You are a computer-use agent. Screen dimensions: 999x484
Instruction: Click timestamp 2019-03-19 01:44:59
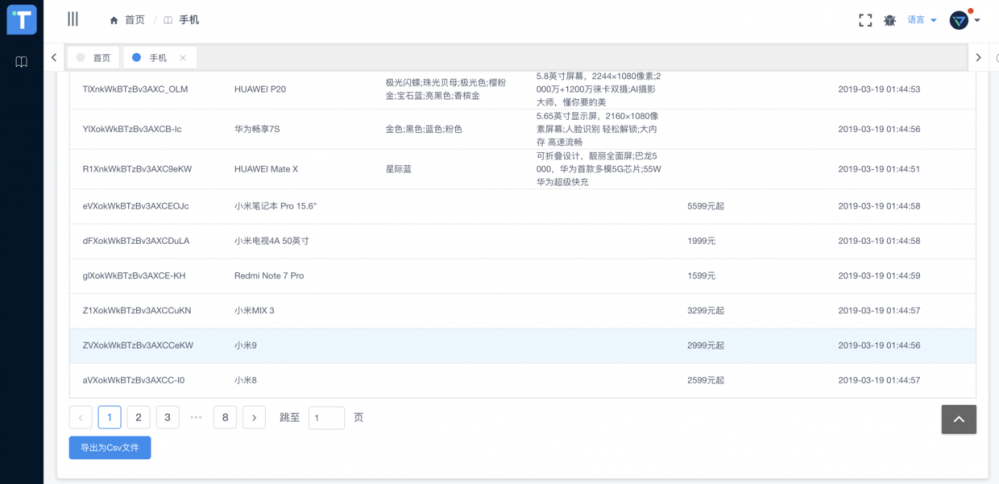(x=879, y=276)
